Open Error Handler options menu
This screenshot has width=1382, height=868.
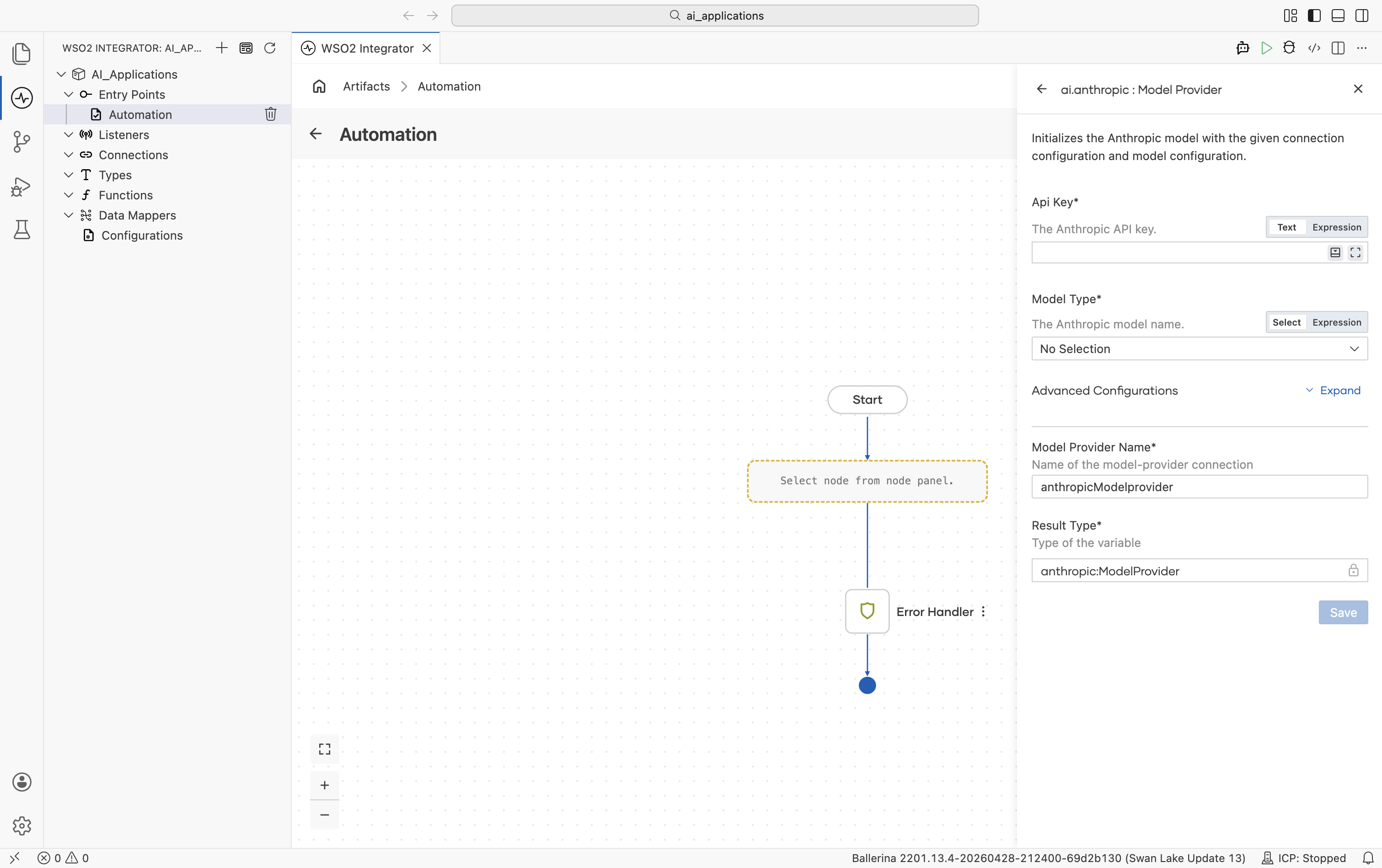pos(983,611)
